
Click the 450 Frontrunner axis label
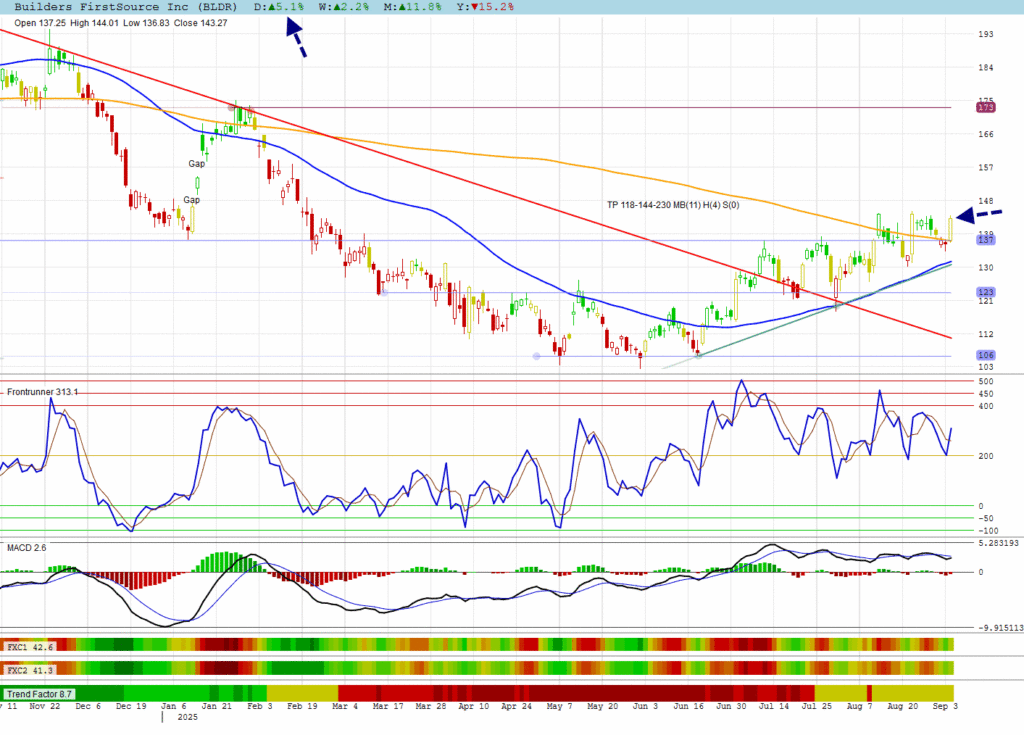[985, 394]
